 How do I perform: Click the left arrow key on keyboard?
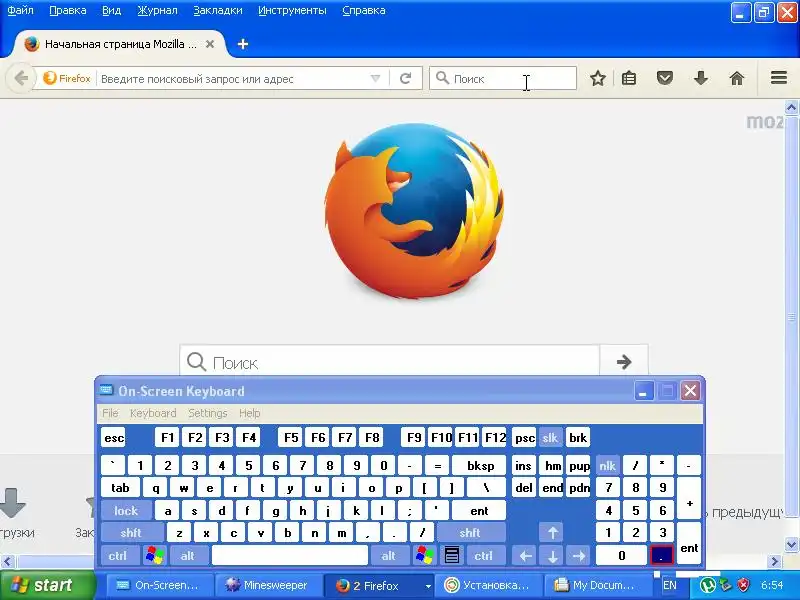526,555
